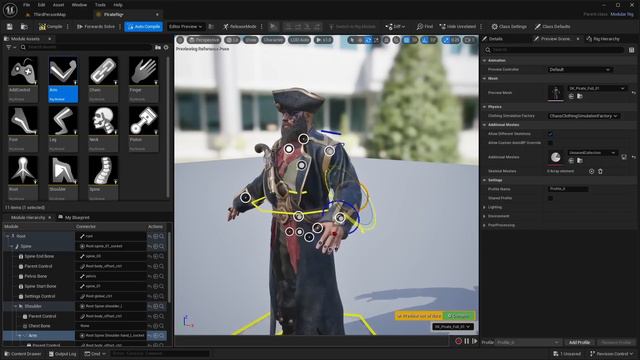Clear the Skeletal Meshes array trash icon
The width and height of the screenshot is (640, 360).
(x=600, y=171)
